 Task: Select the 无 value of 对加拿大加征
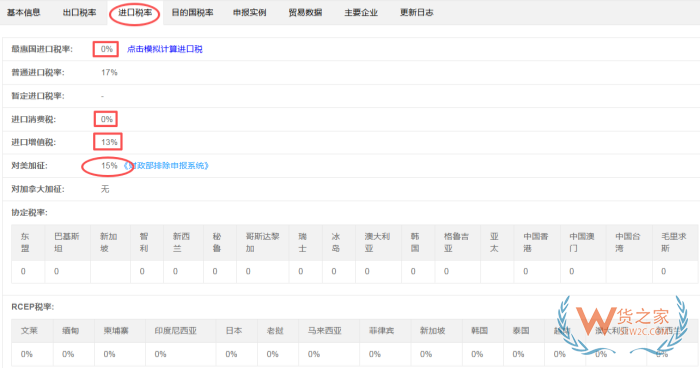coord(105,189)
